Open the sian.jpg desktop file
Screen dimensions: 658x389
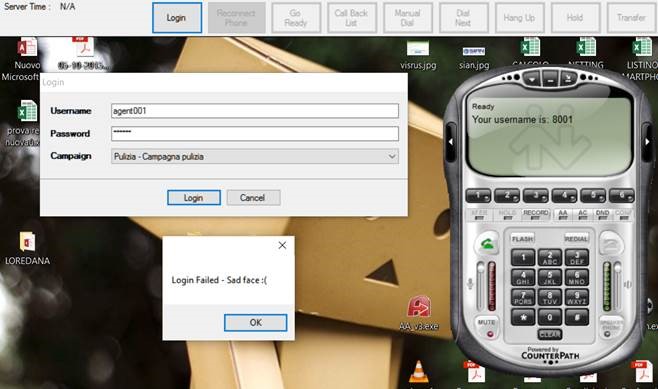[474, 57]
